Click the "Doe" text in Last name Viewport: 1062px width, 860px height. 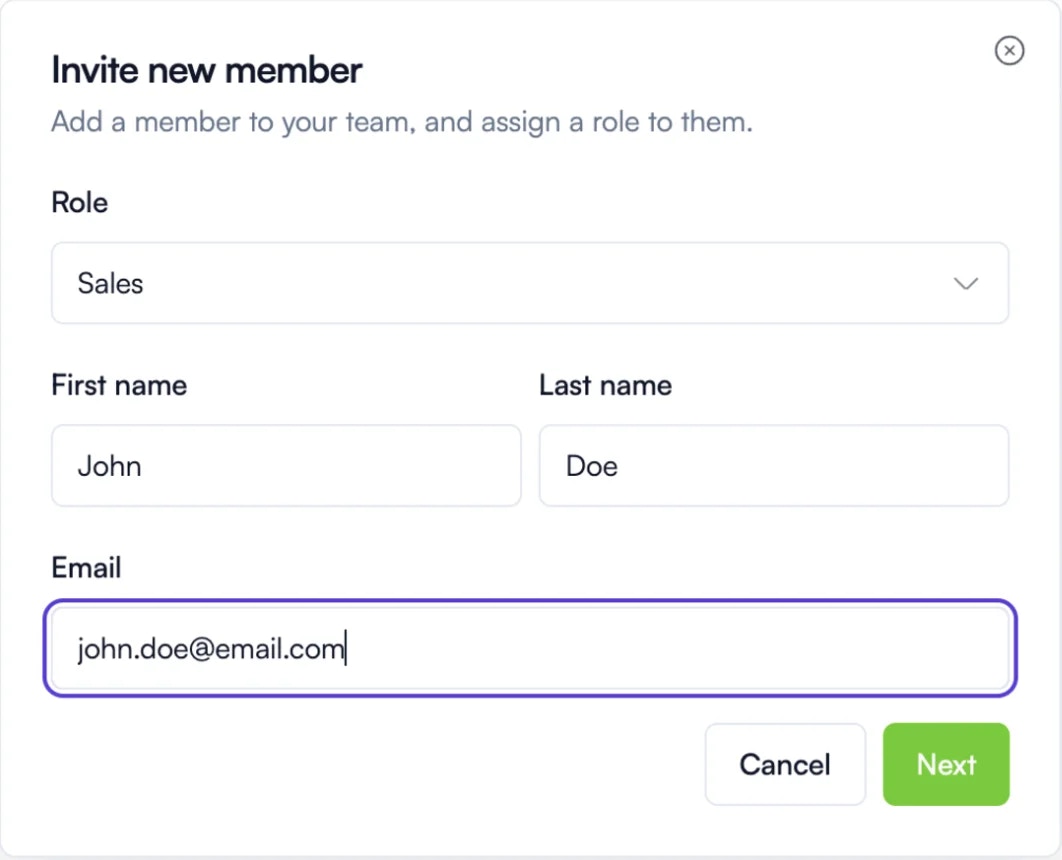click(591, 466)
